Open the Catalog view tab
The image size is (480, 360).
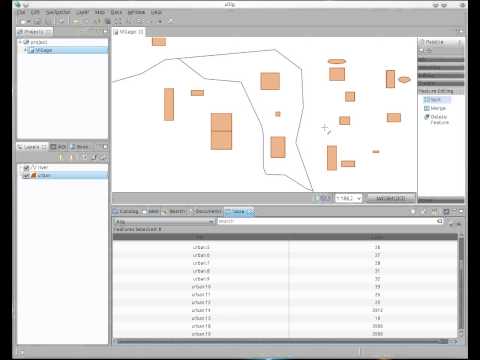[x=126, y=211]
